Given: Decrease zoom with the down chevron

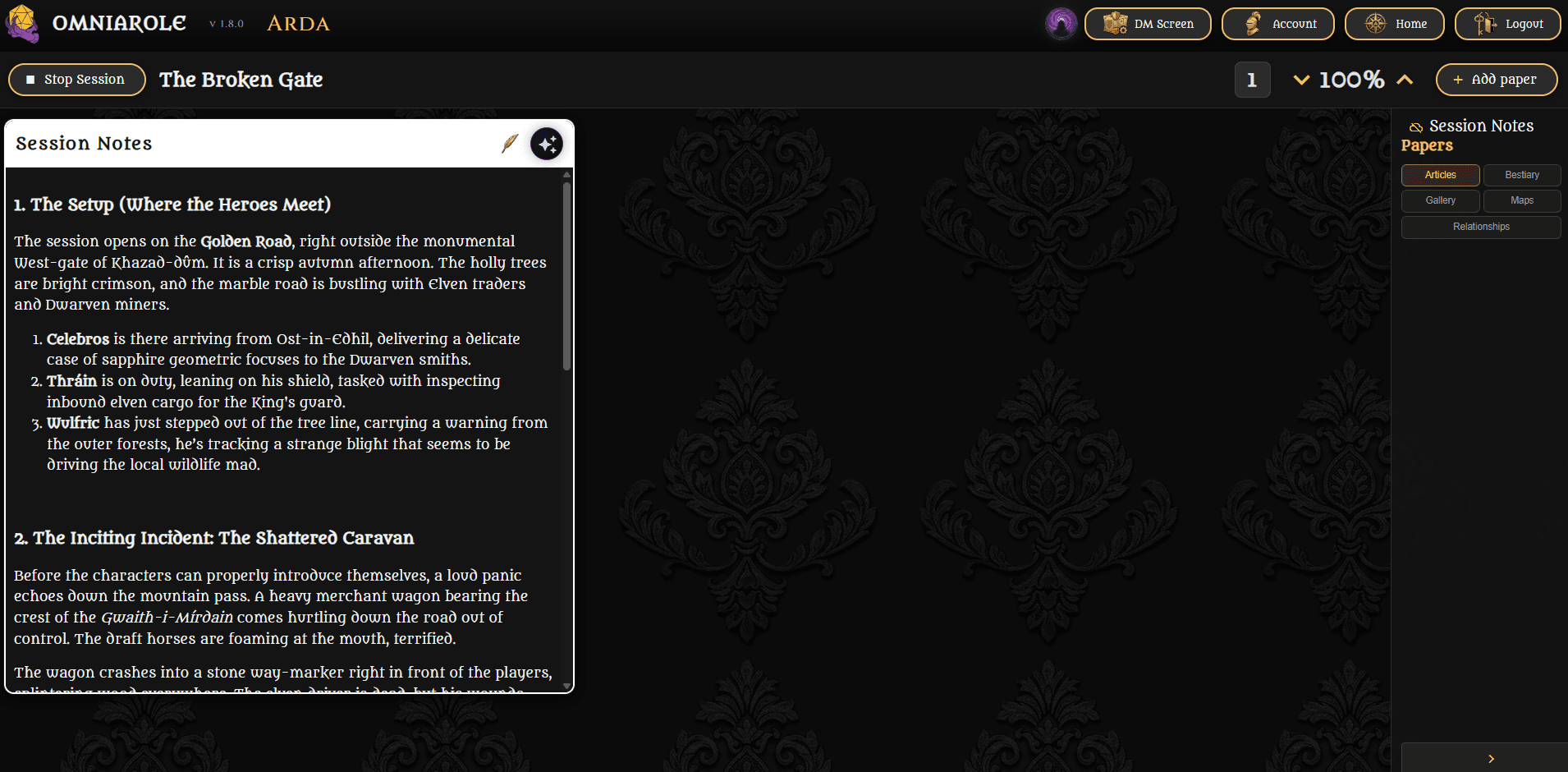Looking at the screenshot, I should click(x=1301, y=80).
